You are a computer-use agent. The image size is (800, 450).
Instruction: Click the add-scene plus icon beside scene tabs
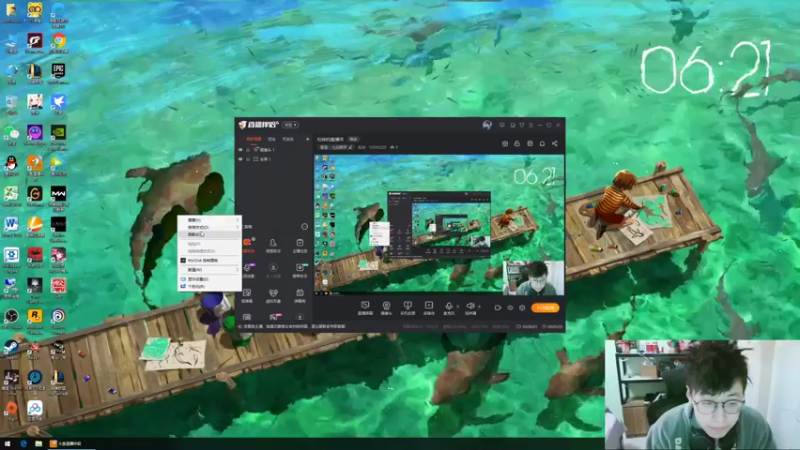click(307, 139)
